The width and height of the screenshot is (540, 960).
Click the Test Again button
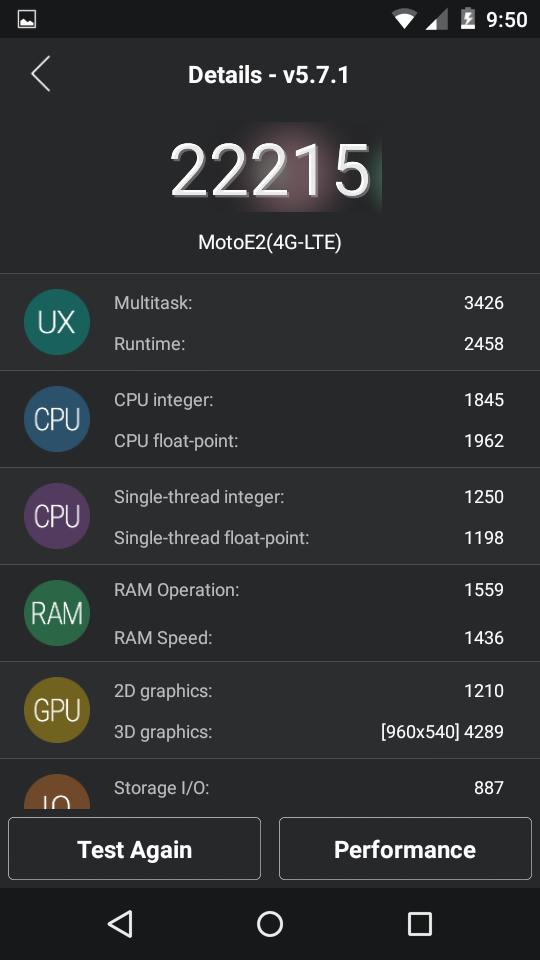click(135, 849)
